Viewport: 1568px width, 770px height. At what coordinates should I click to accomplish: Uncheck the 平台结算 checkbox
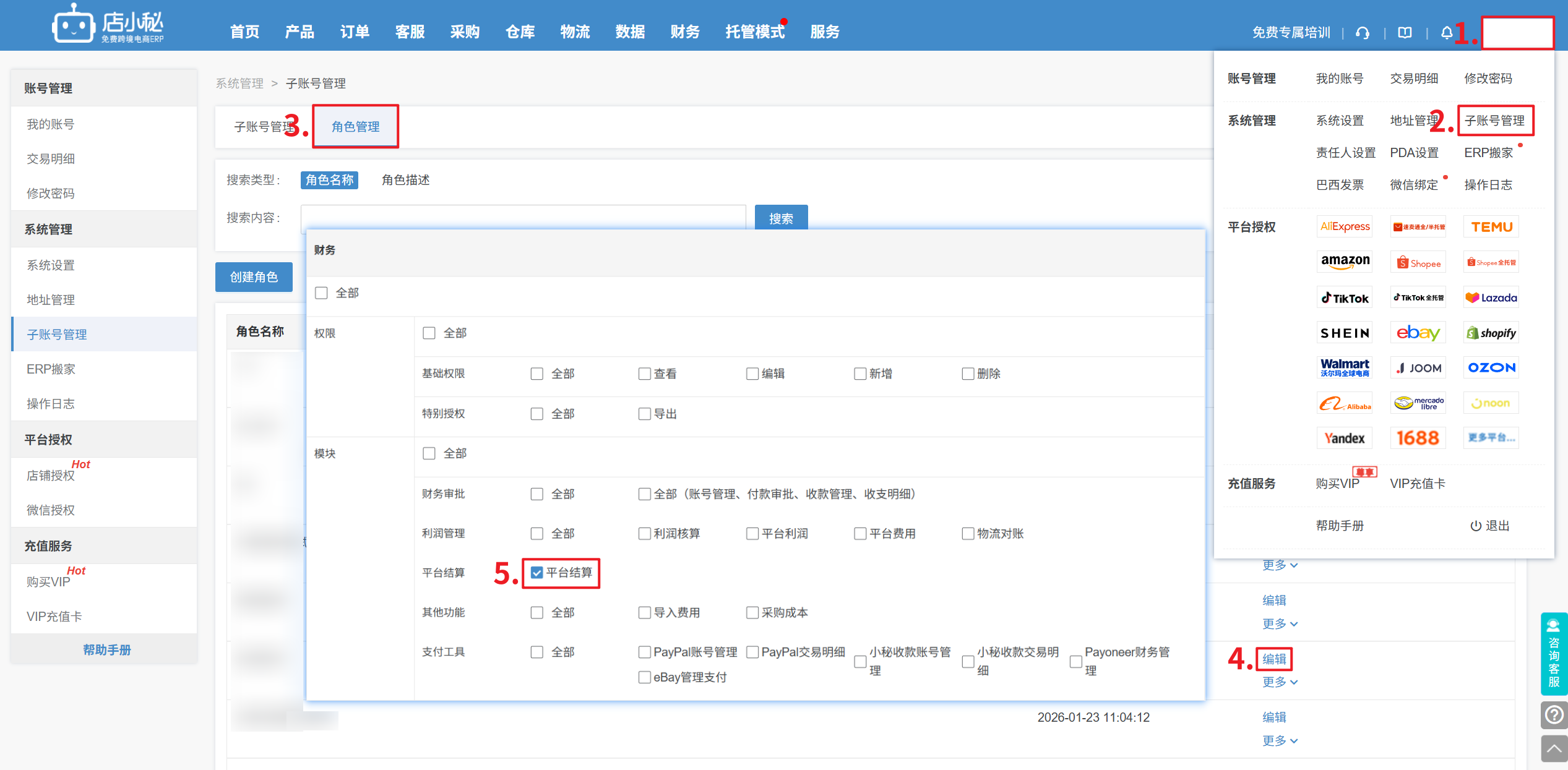536,573
